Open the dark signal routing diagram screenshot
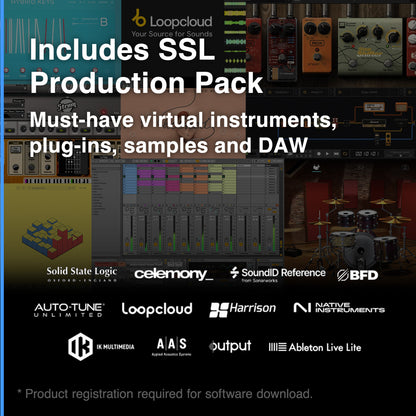The width and height of the screenshot is (416, 416). (x=331, y=123)
